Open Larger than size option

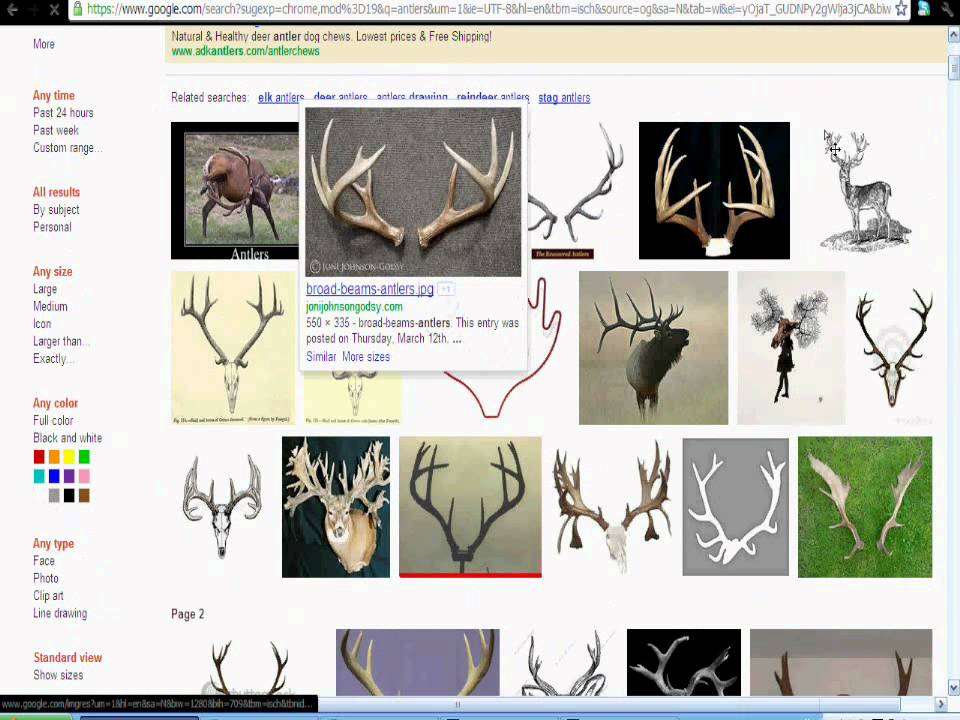[61, 341]
